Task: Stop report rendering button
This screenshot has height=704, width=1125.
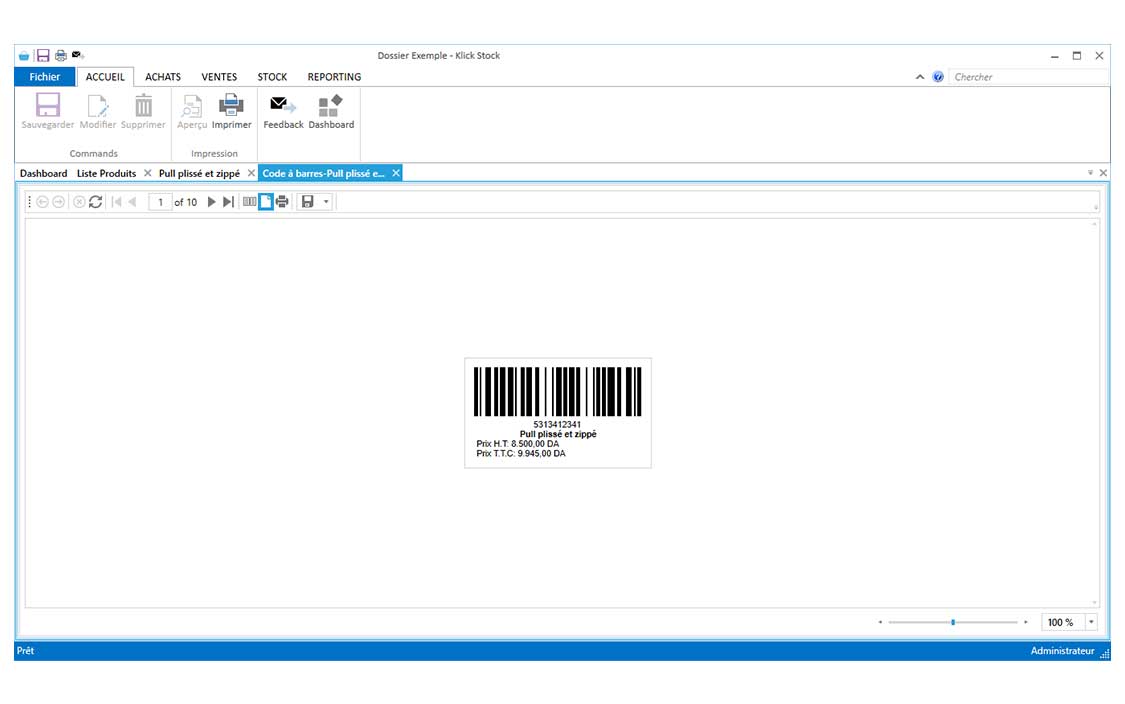Action: point(79,202)
